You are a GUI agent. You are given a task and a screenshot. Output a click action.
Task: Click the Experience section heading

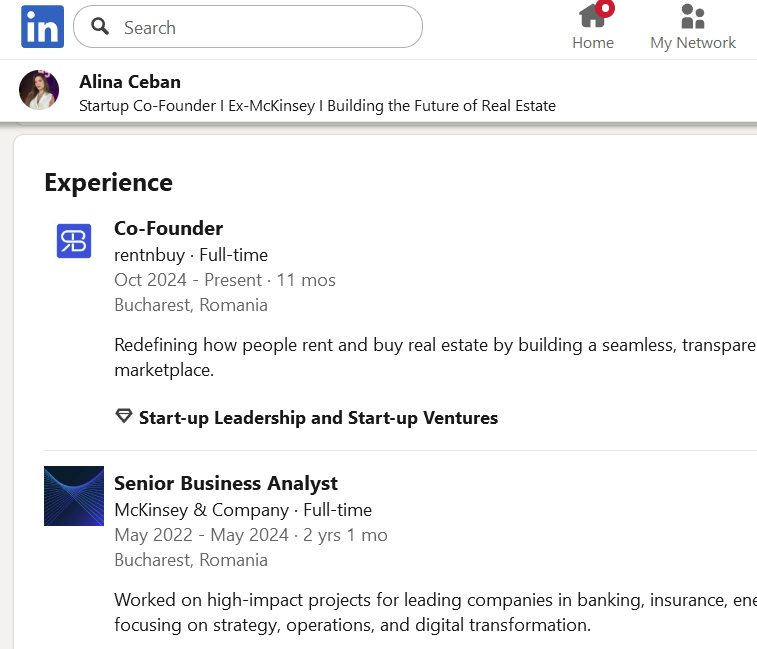coord(109,182)
